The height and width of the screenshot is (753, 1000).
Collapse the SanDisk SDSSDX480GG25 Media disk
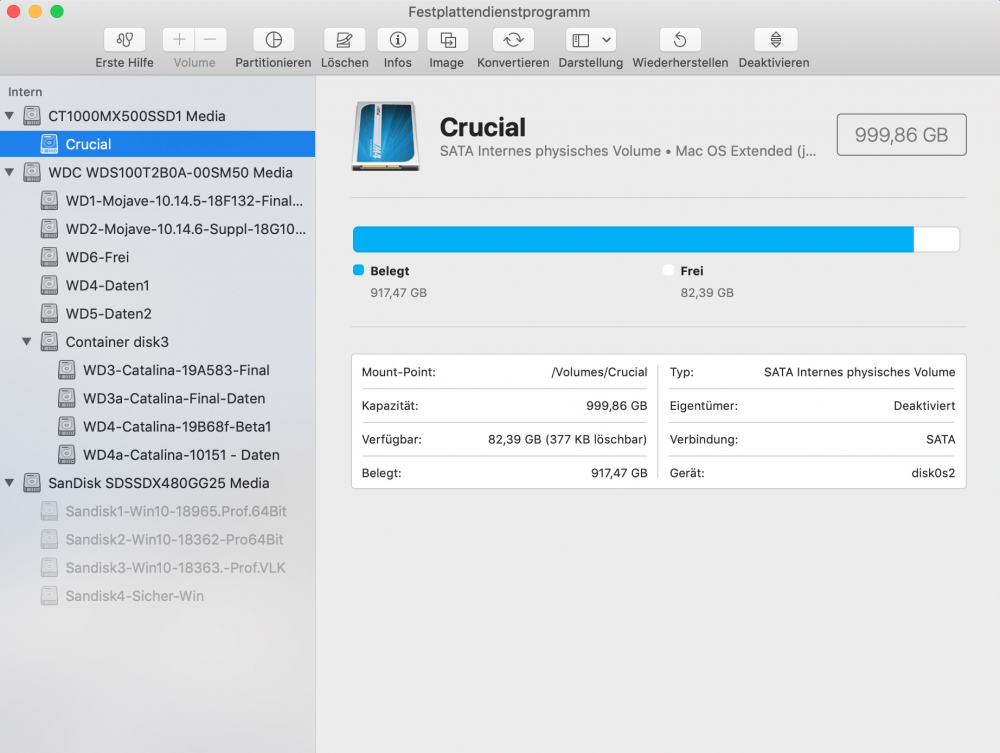click(10, 483)
